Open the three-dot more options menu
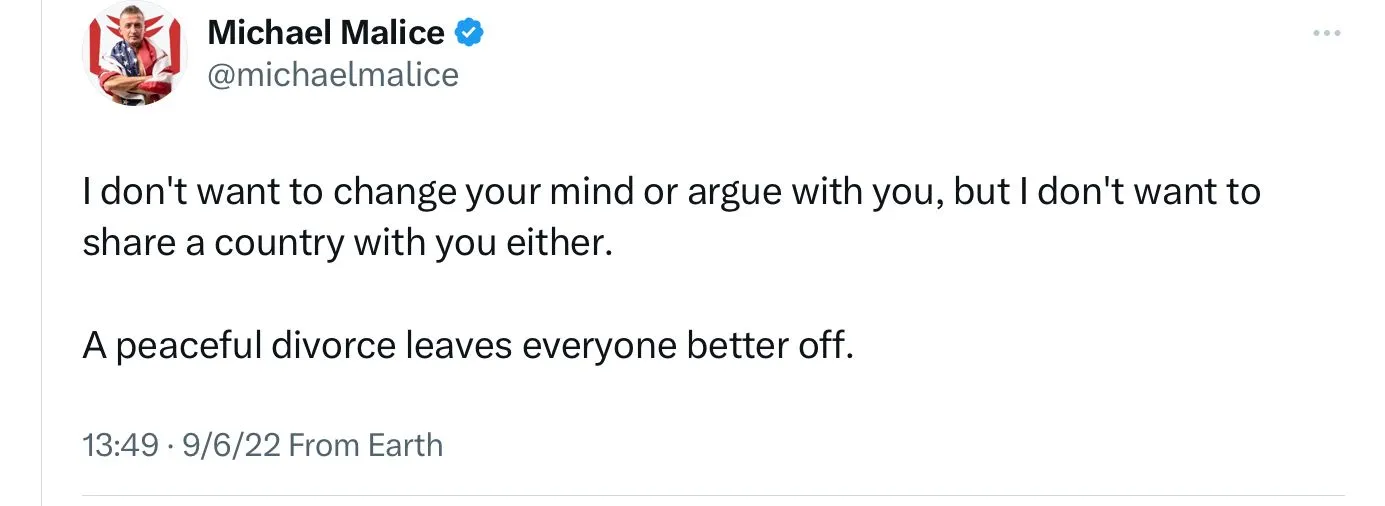Image resolution: width=1385 pixels, height=506 pixels. 1326,34
